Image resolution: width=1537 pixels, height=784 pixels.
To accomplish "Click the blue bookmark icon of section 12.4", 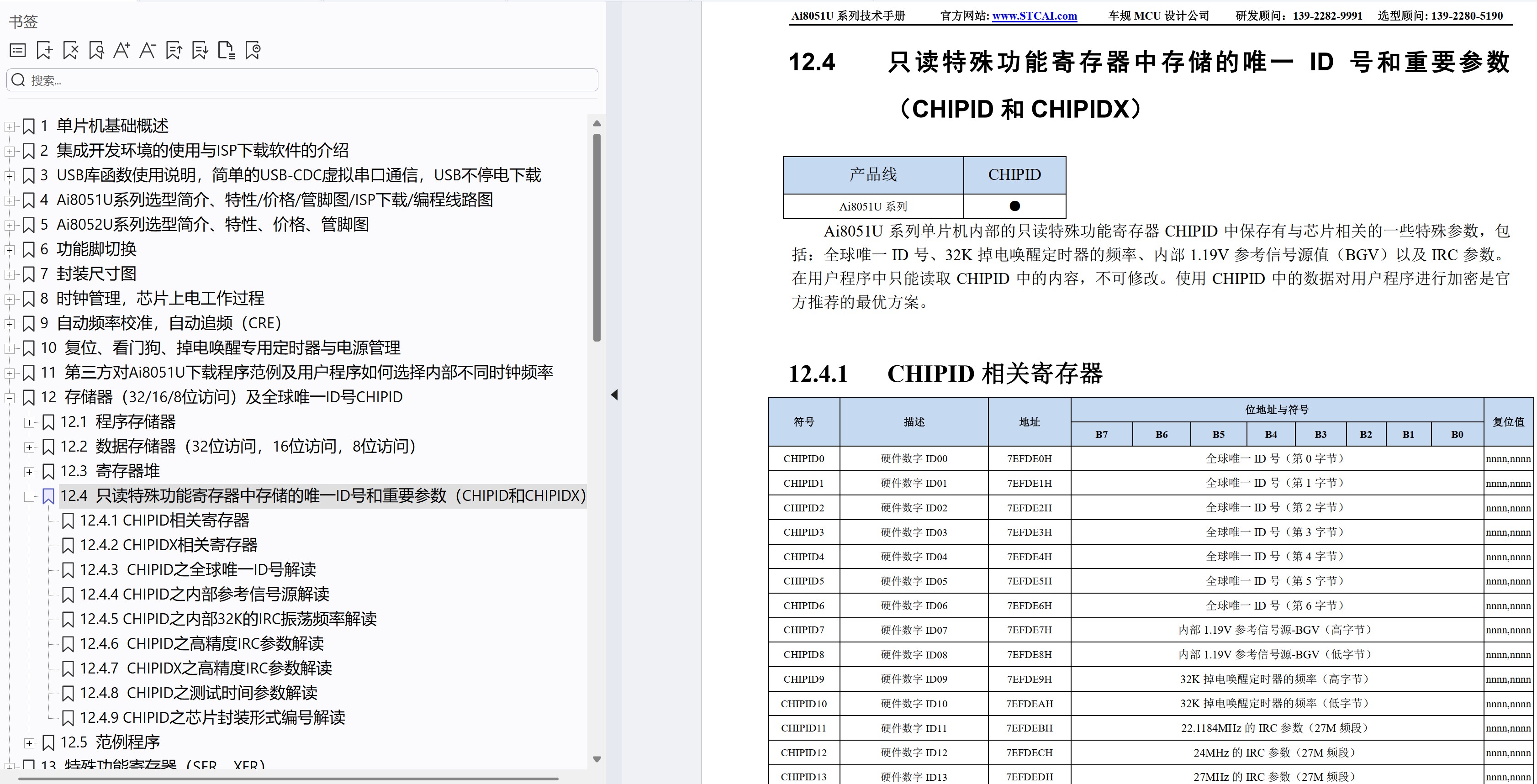I will pyautogui.click(x=48, y=496).
